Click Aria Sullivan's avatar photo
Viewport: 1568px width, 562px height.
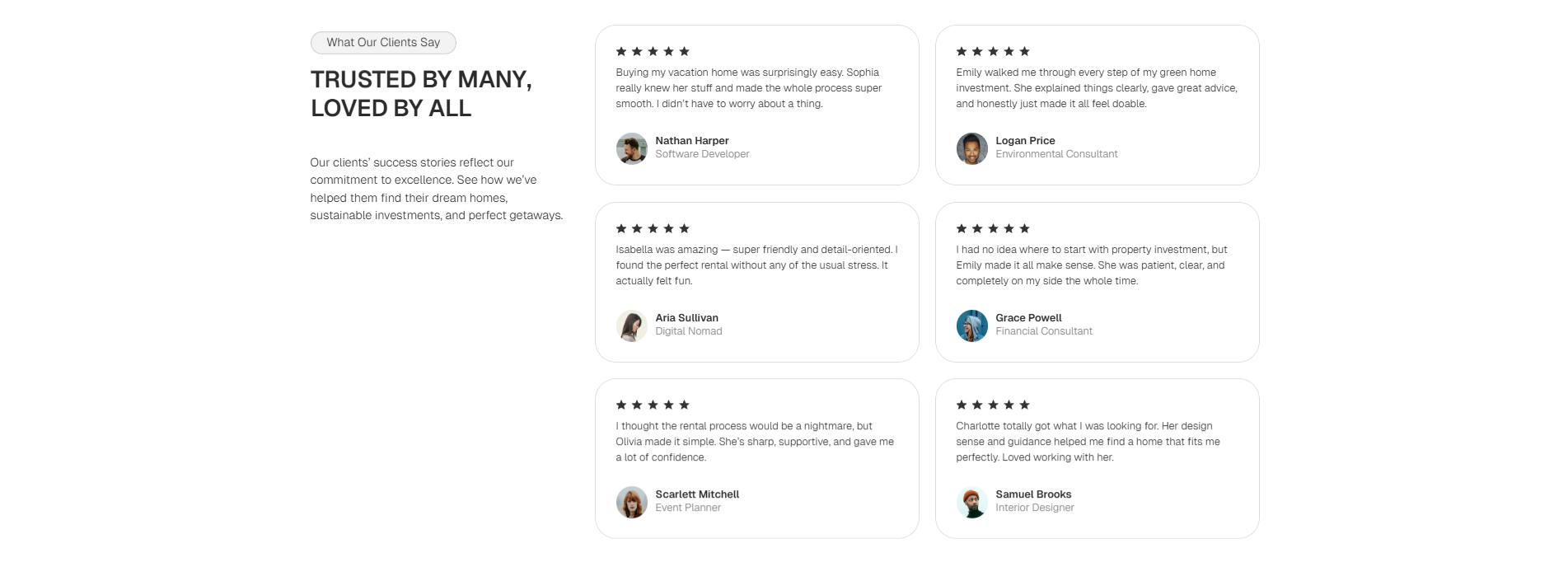click(632, 325)
